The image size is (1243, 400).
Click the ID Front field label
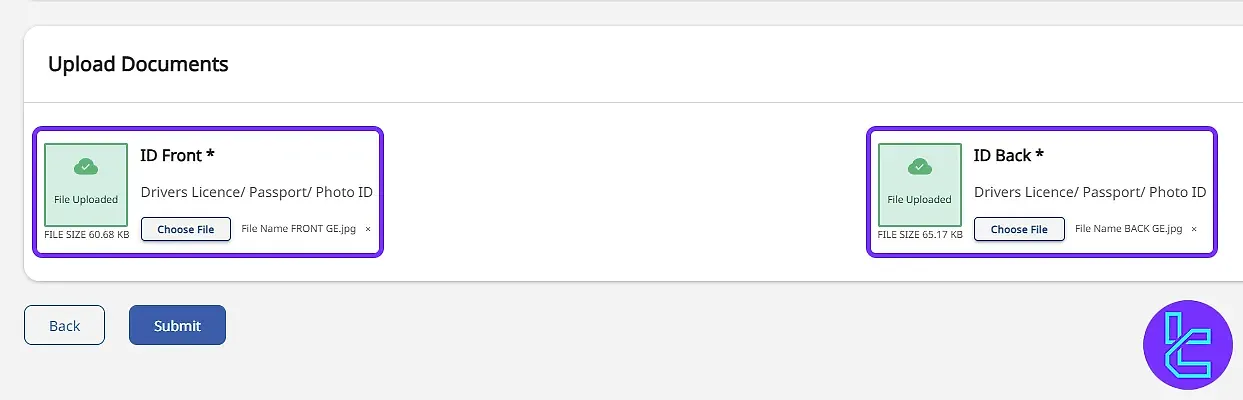tap(177, 155)
